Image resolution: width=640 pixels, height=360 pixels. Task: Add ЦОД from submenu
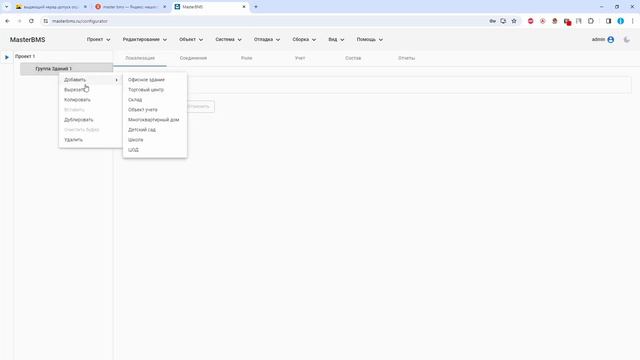pyautogui.click(x=155, y=150)
